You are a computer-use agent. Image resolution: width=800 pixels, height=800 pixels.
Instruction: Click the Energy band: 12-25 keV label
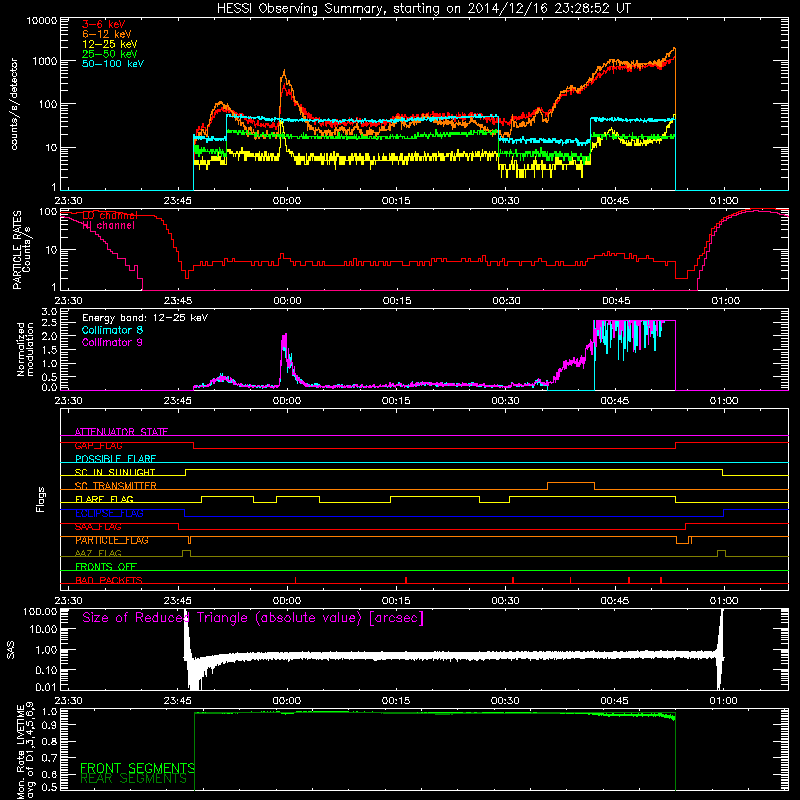pos(145,318)
